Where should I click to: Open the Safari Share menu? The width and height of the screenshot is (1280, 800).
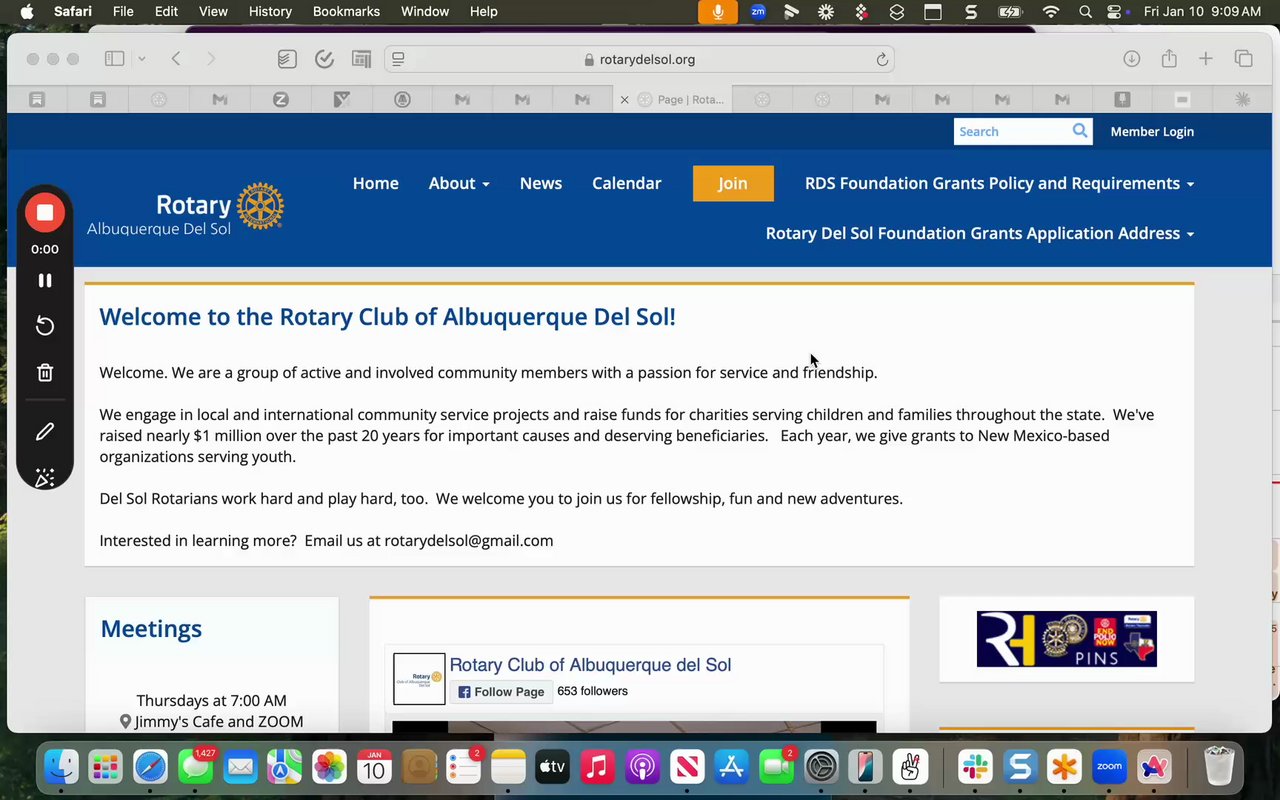[x=1169, y=59]
